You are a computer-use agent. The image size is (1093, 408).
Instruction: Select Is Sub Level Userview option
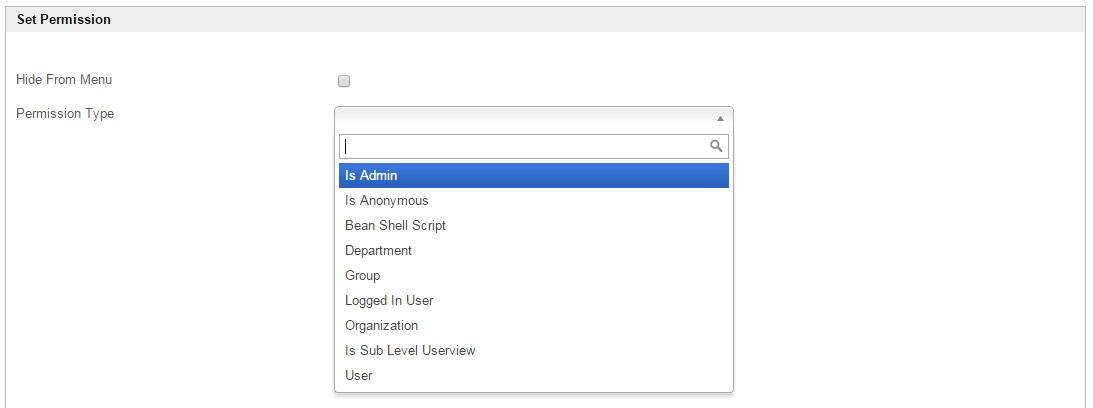[x=410, y=351]
